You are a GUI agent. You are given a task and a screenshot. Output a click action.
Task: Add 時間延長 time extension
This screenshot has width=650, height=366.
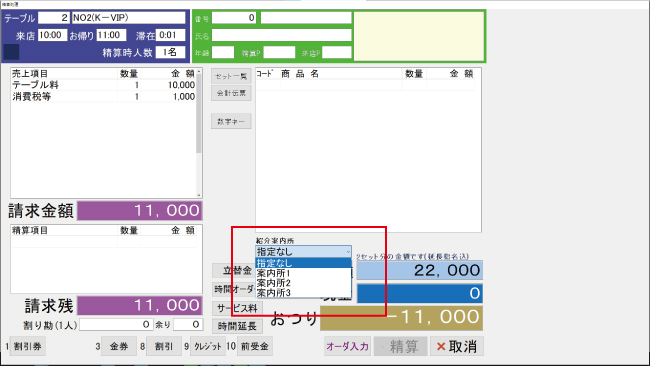coord(237,326)
